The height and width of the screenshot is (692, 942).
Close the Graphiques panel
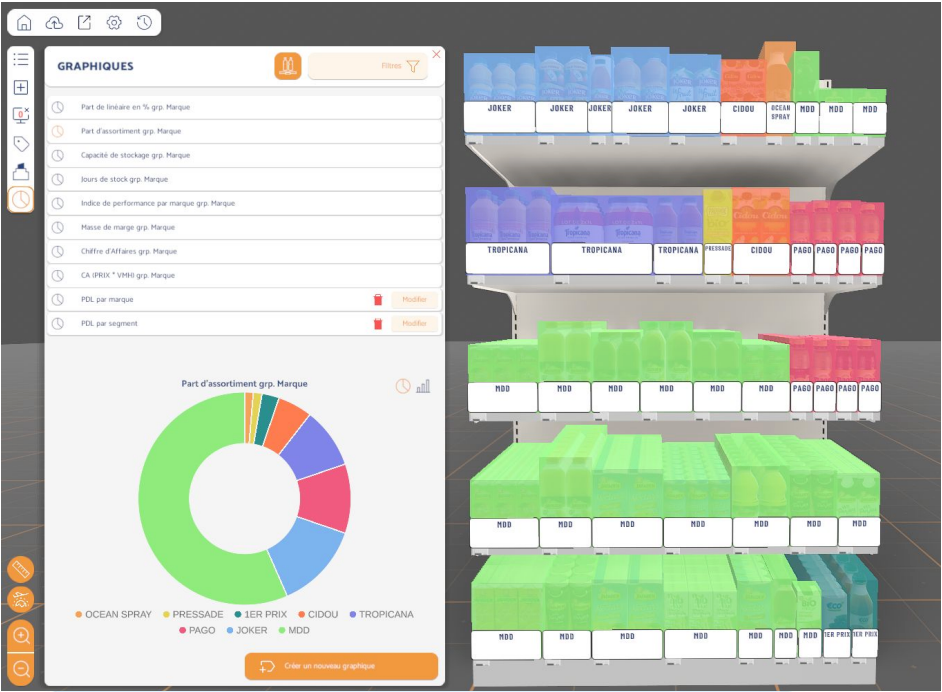pos(437,55)
